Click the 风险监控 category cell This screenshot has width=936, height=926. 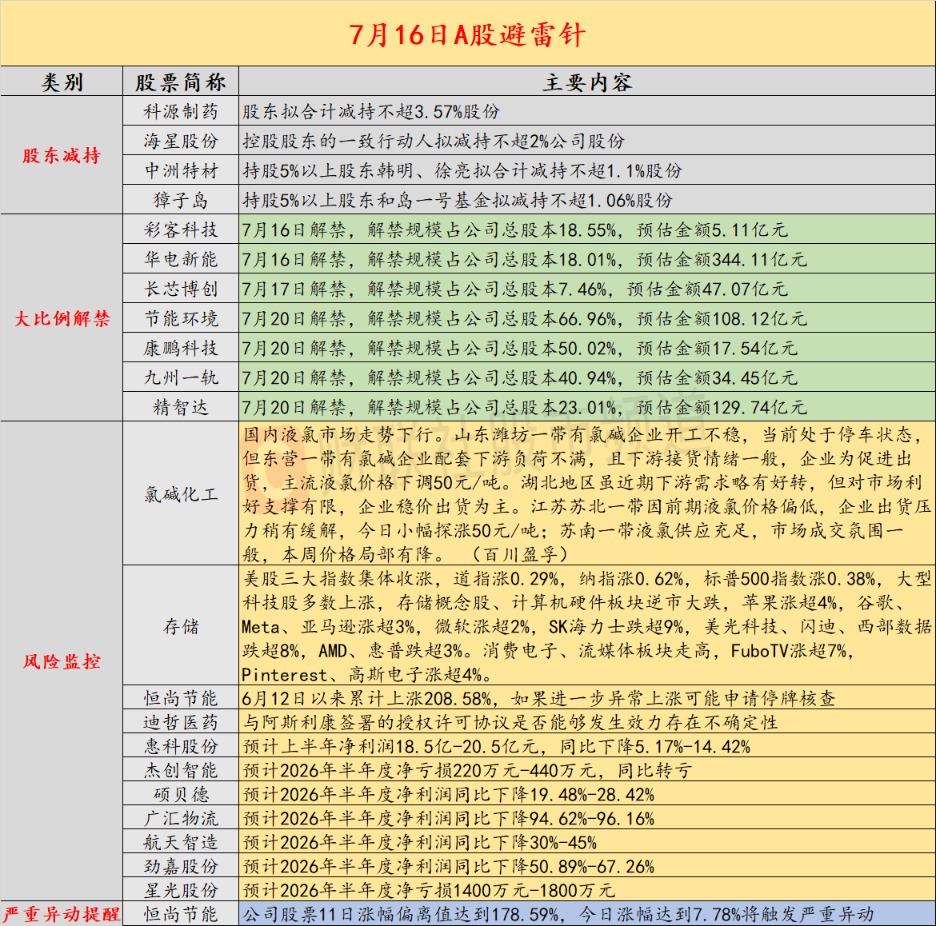pyautogui.click(x=61, y=661)
